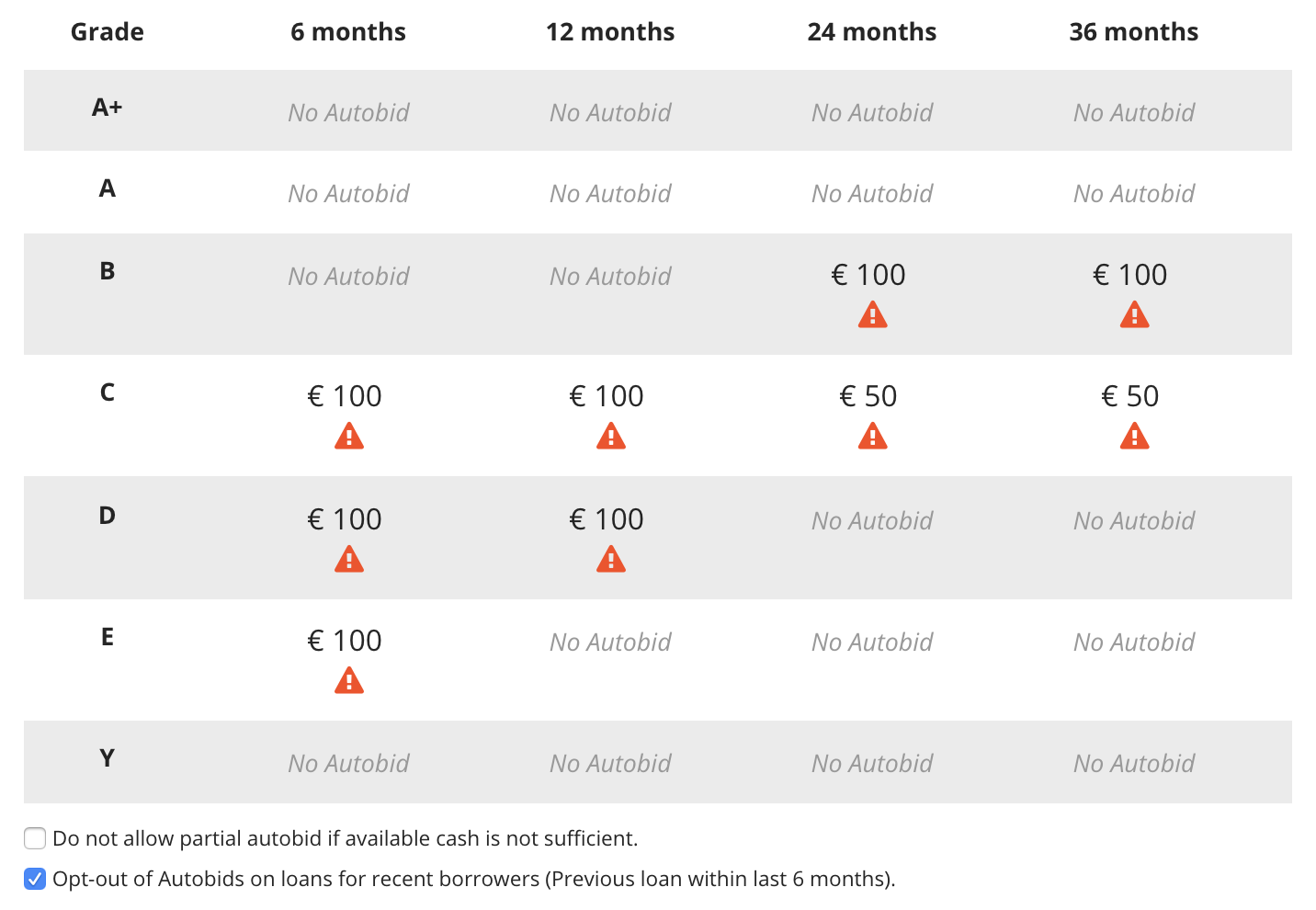Click warning icon for grade D 6 months

click(348, 560)
